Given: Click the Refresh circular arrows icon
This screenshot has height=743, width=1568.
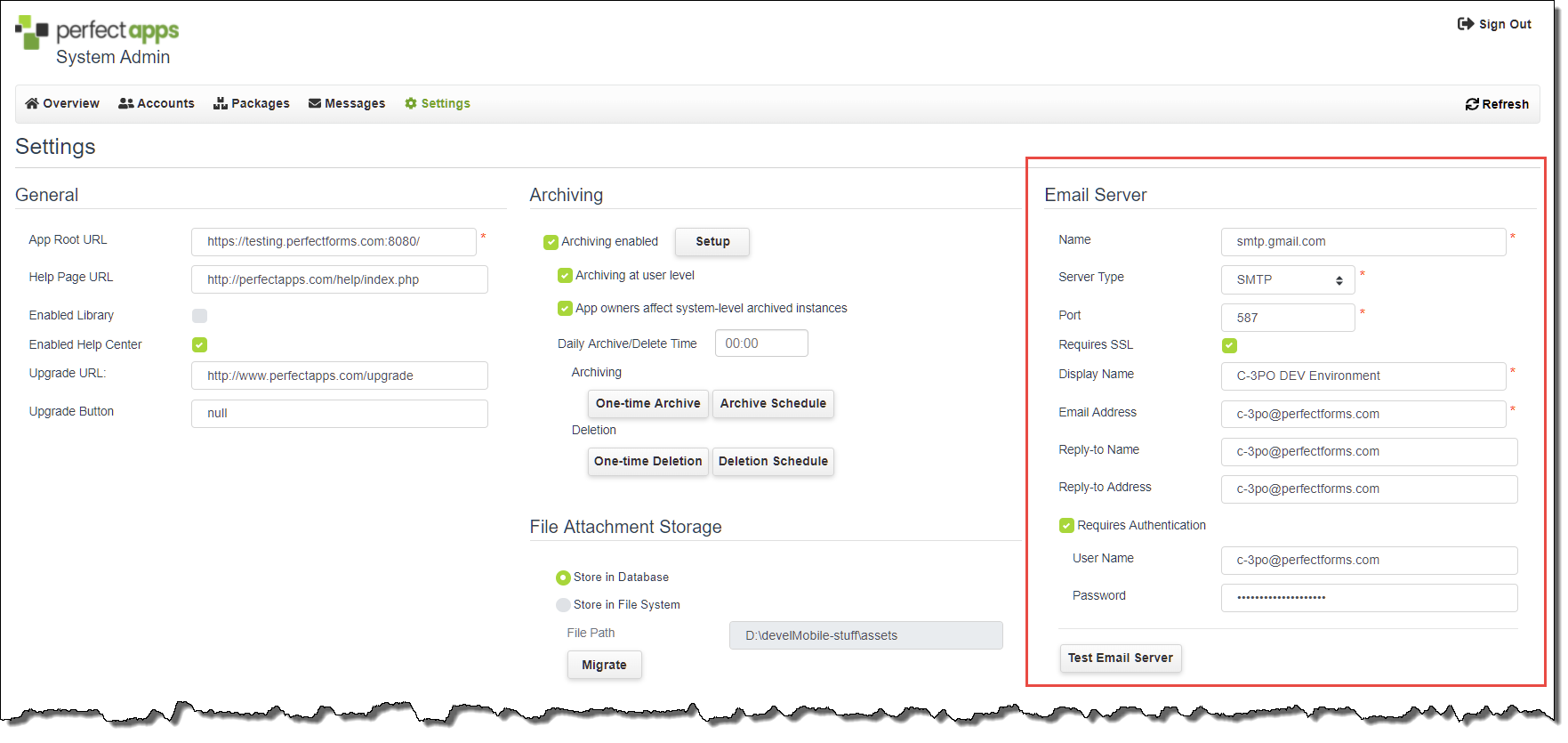Looking at the screenshot, I should 1472,104.
